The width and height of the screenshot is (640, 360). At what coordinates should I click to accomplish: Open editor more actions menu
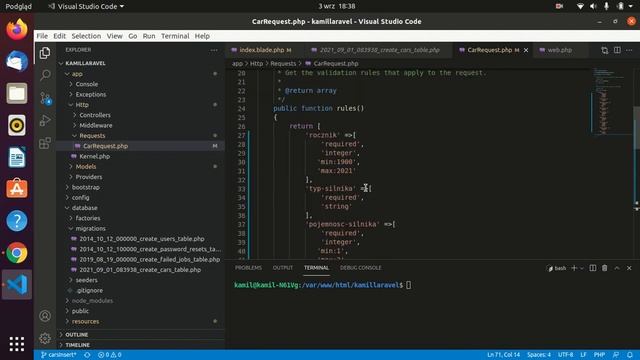629,50
